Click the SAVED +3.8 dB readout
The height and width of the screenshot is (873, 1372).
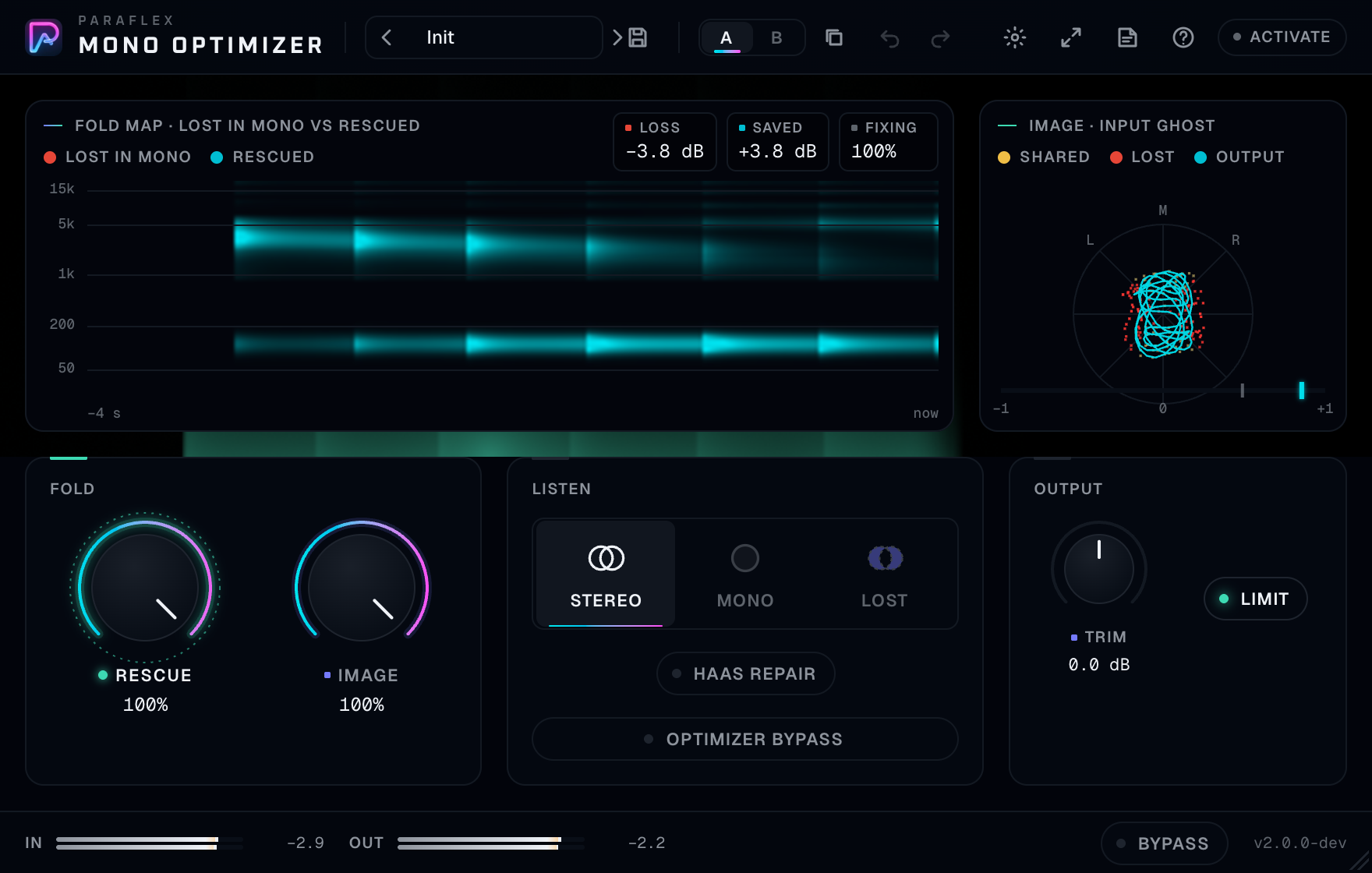pyautogui.click(x=777, y=142)
